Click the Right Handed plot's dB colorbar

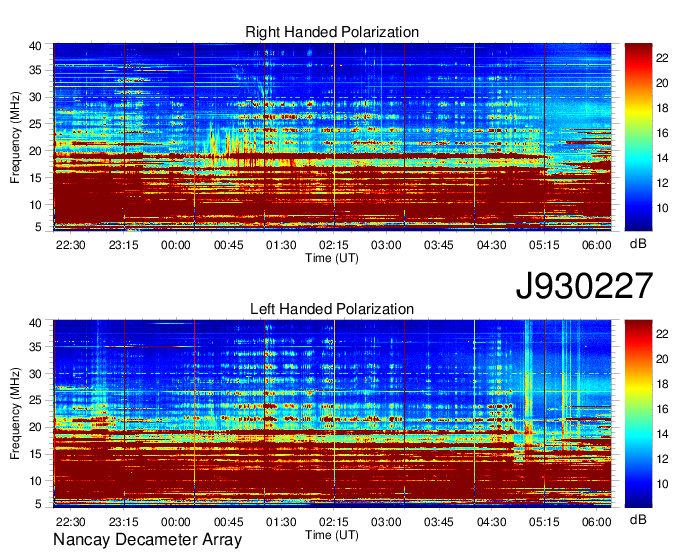point(638,137)
